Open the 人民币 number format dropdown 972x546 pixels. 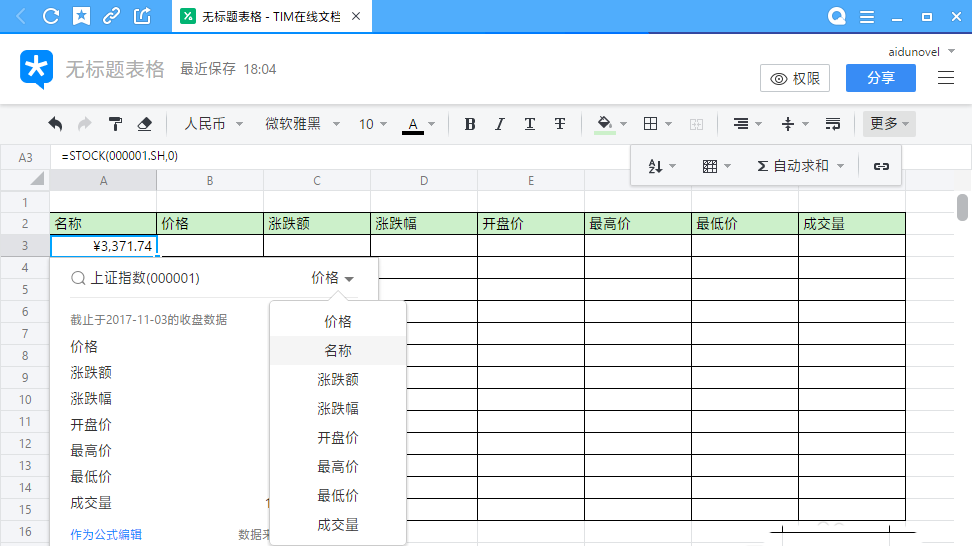tap(213, 124)
